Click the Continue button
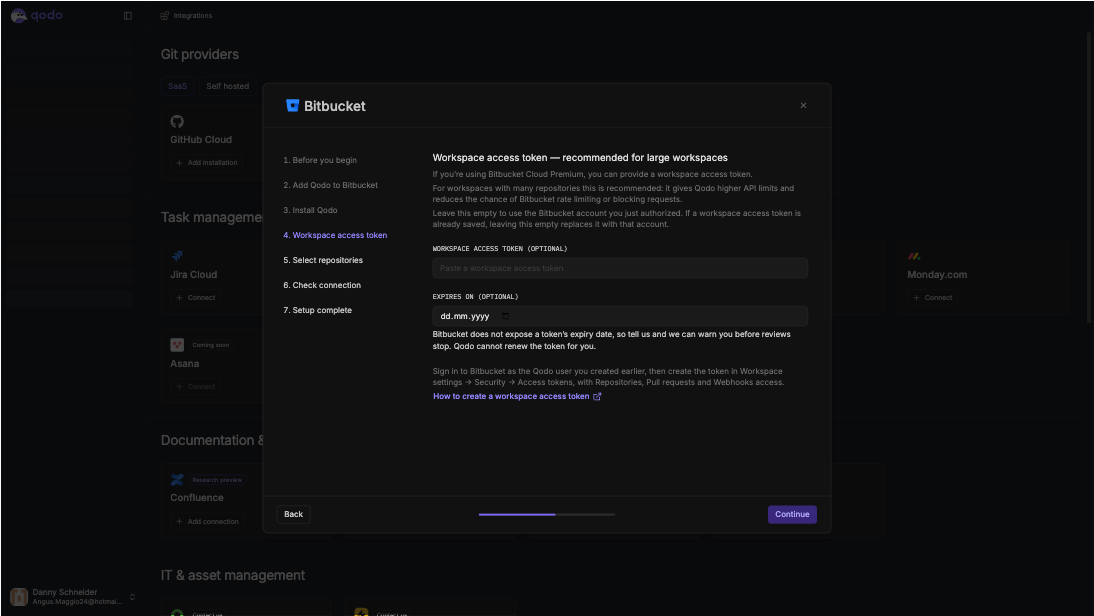This screenshot has width=1094, height=616. [792, 514]
